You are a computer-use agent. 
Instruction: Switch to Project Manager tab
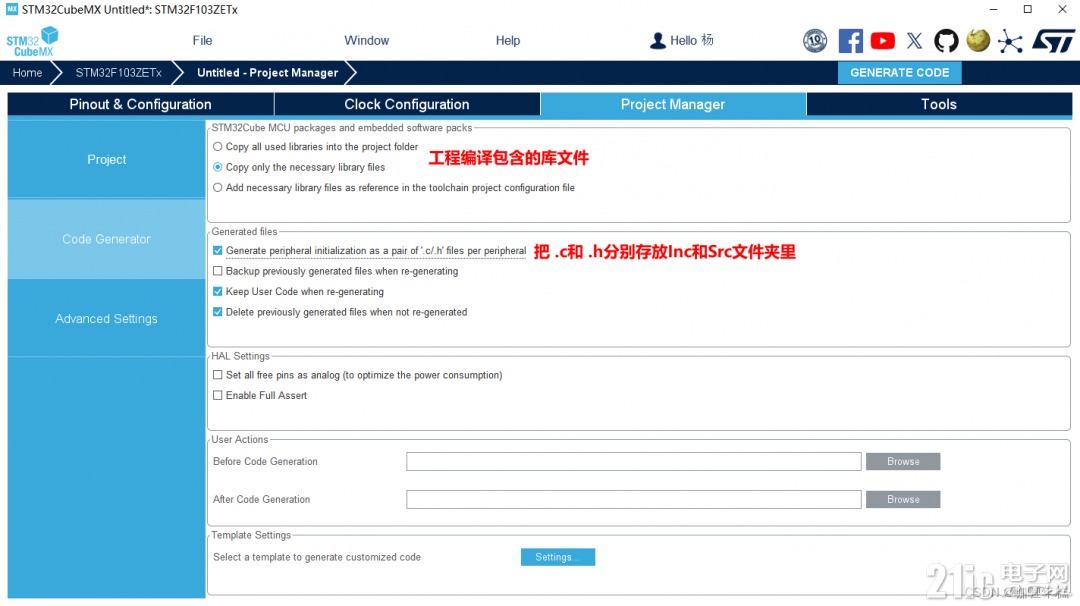[673, 105]
